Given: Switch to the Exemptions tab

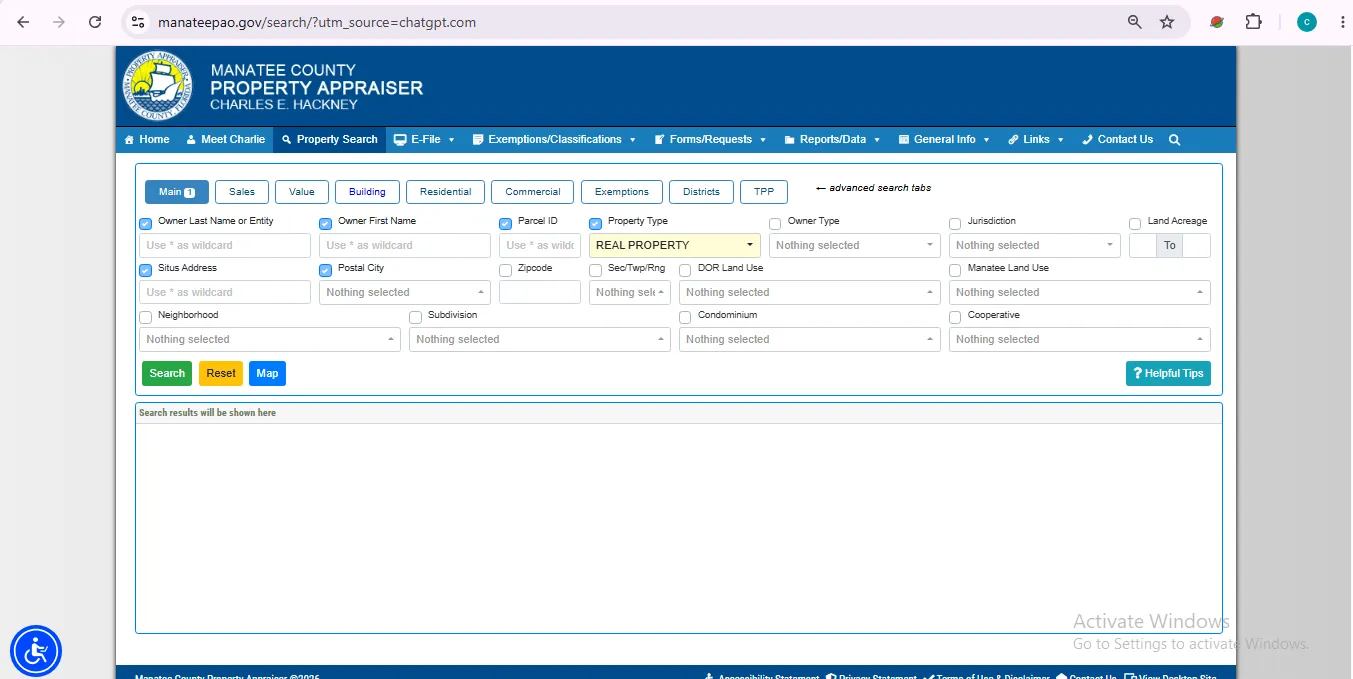Looking at the screenshot, I should (x=622, y=192).
